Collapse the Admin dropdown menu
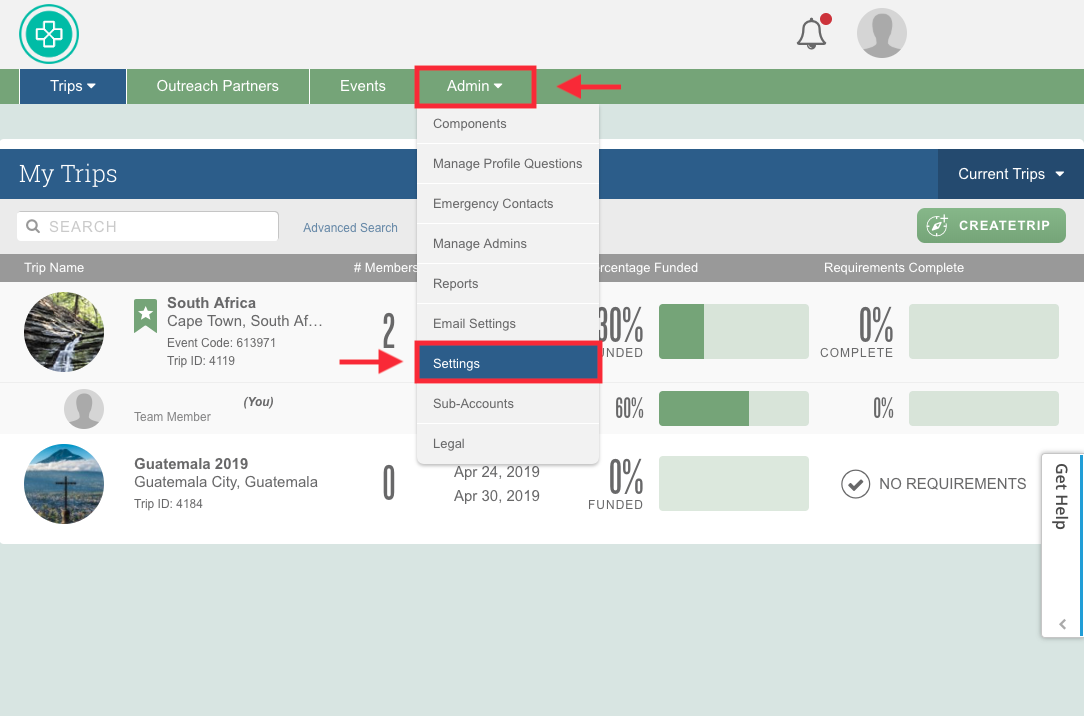The width and height of the screenshot is (1084, 716). tap(475, 86)
